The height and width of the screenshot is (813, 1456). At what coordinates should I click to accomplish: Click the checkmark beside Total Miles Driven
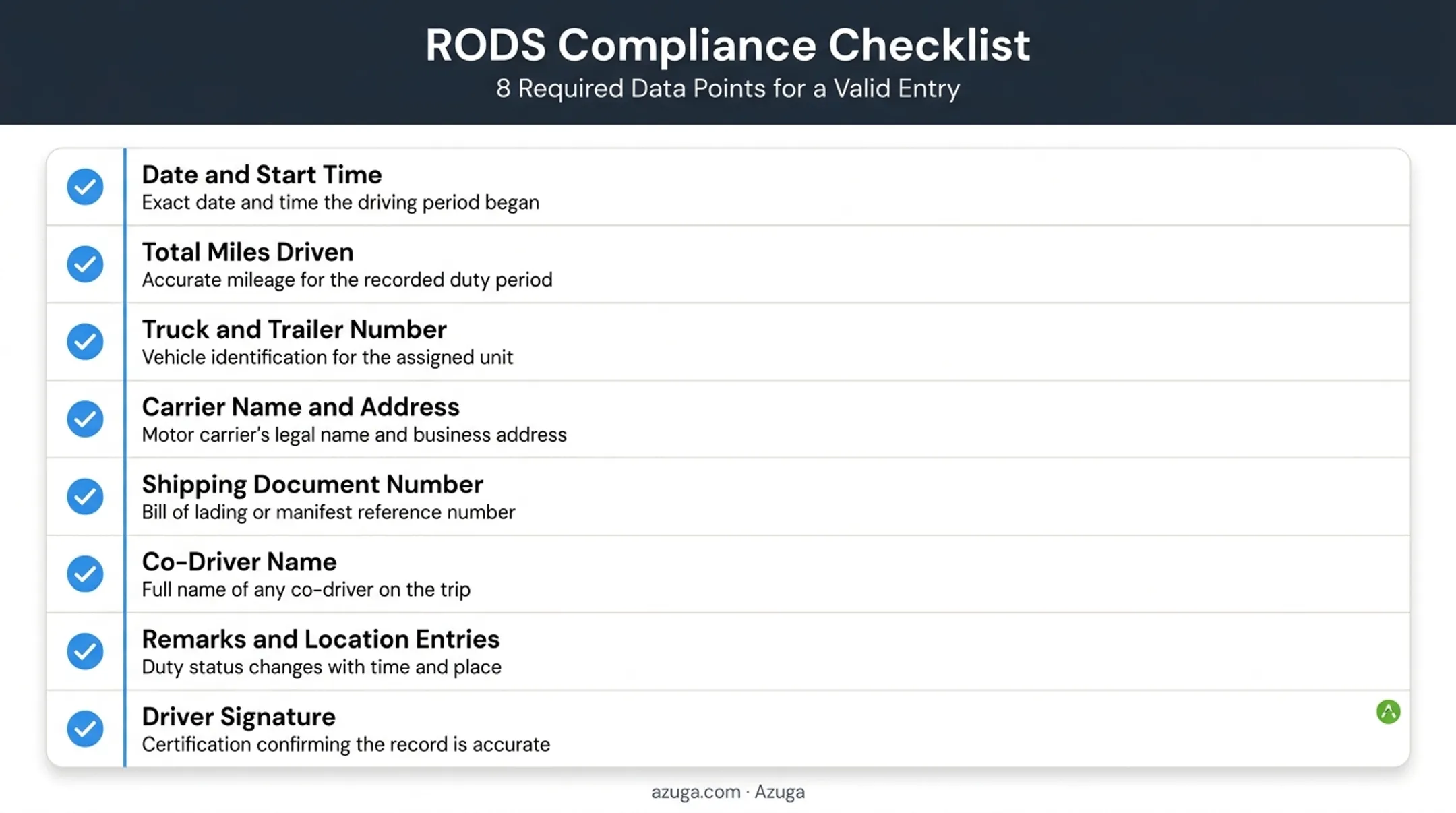coord(85,264)
